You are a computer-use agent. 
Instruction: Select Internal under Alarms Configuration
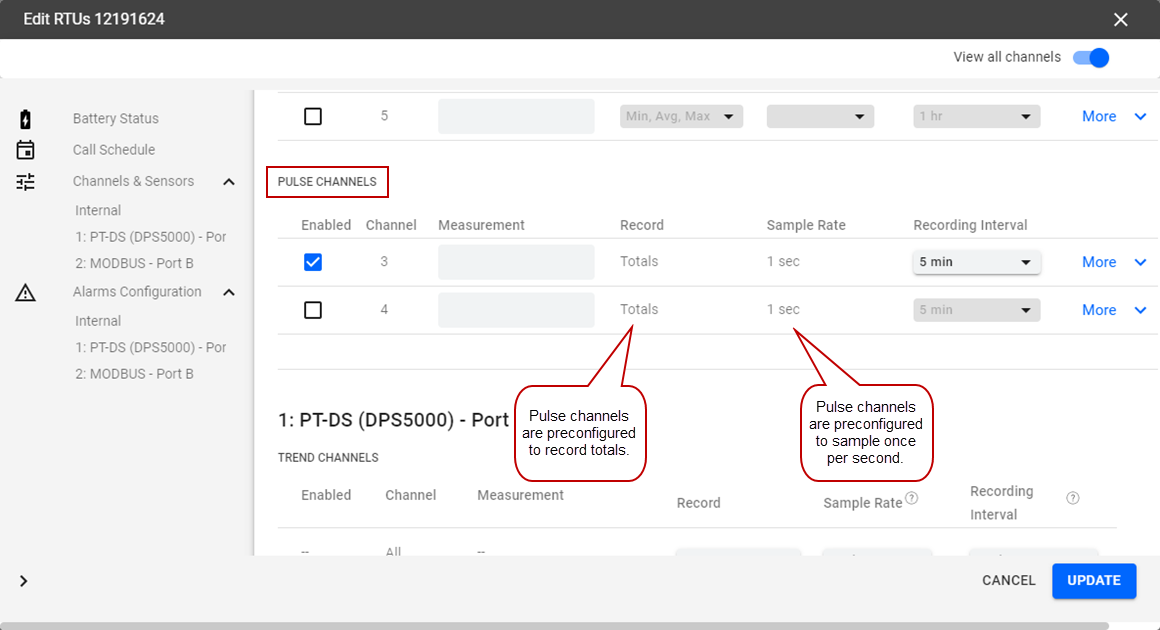(x=98, y=321)
